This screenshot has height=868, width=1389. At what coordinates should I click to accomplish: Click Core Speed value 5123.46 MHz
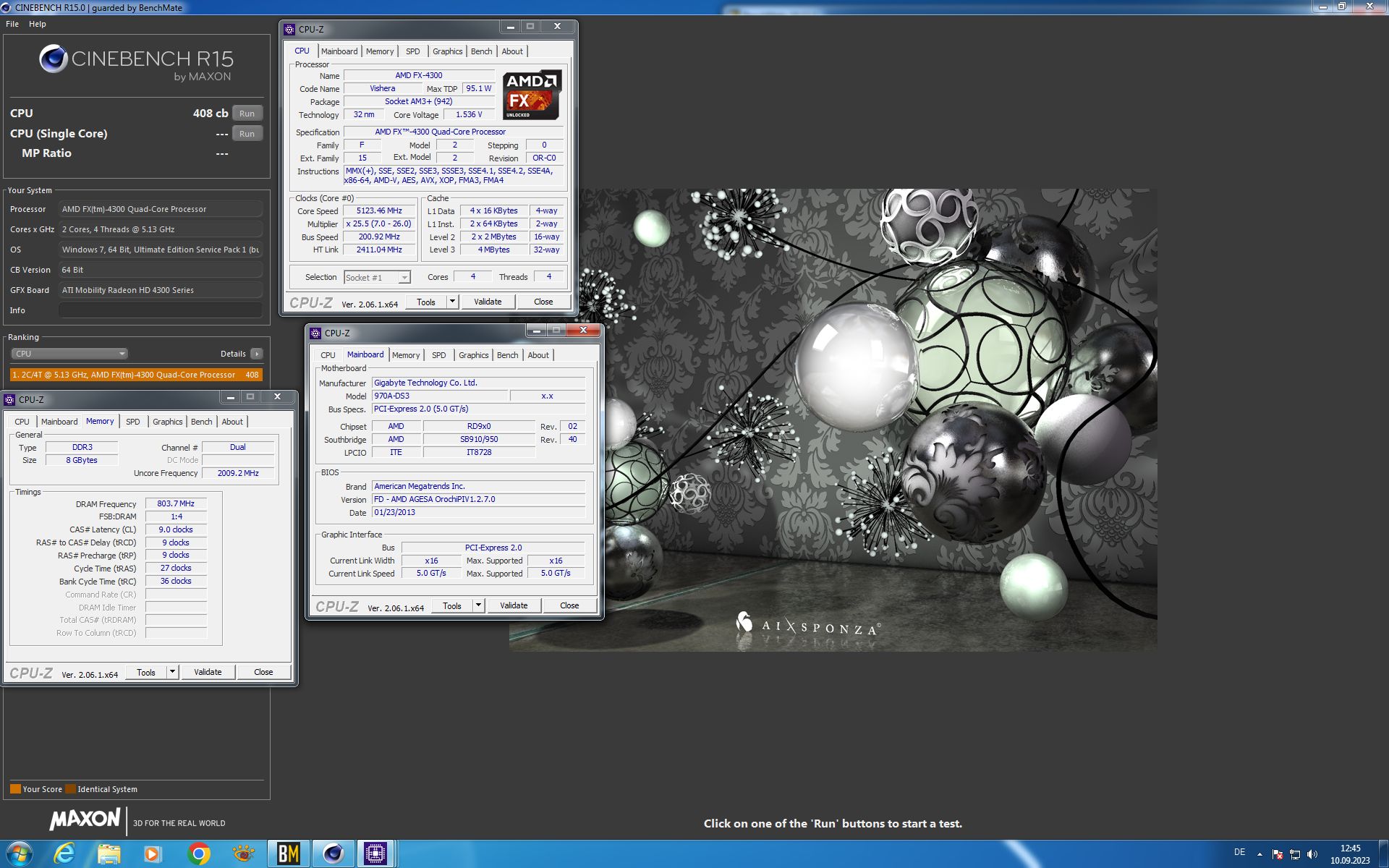click(x=379, y=211)
